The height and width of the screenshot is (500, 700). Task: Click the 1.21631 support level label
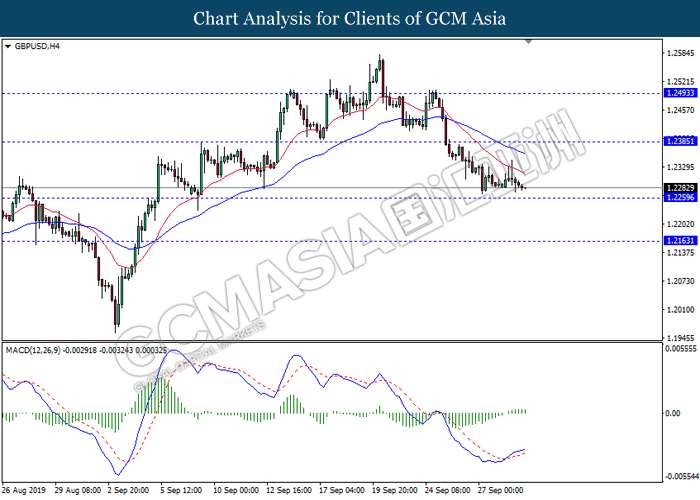(680, 241)
